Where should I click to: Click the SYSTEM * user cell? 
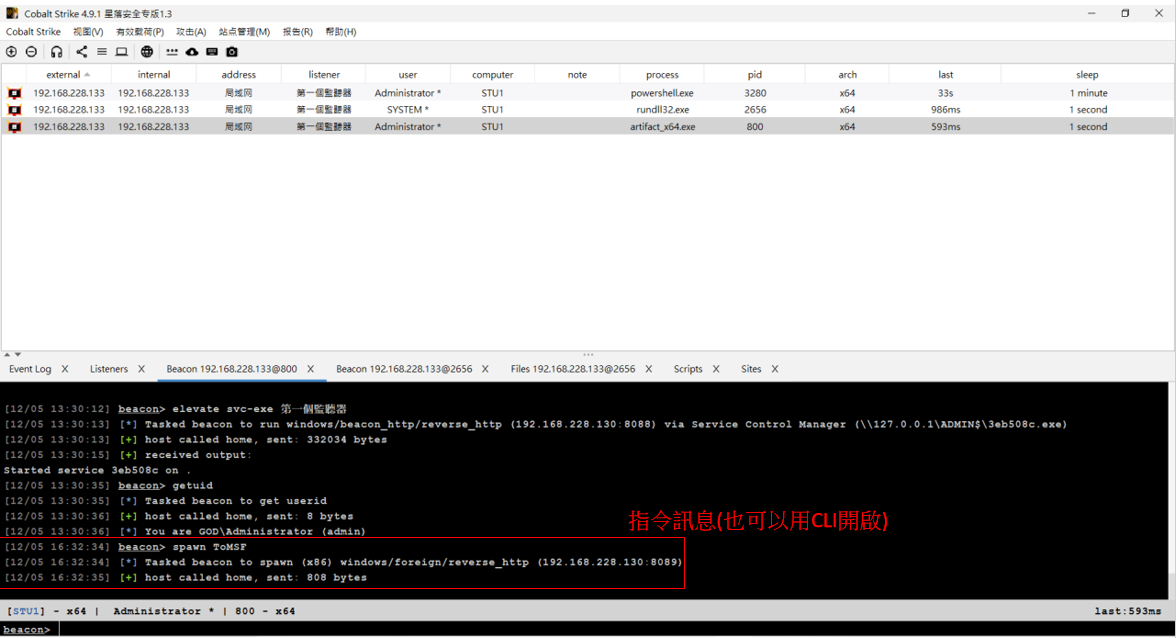point(408,109)
